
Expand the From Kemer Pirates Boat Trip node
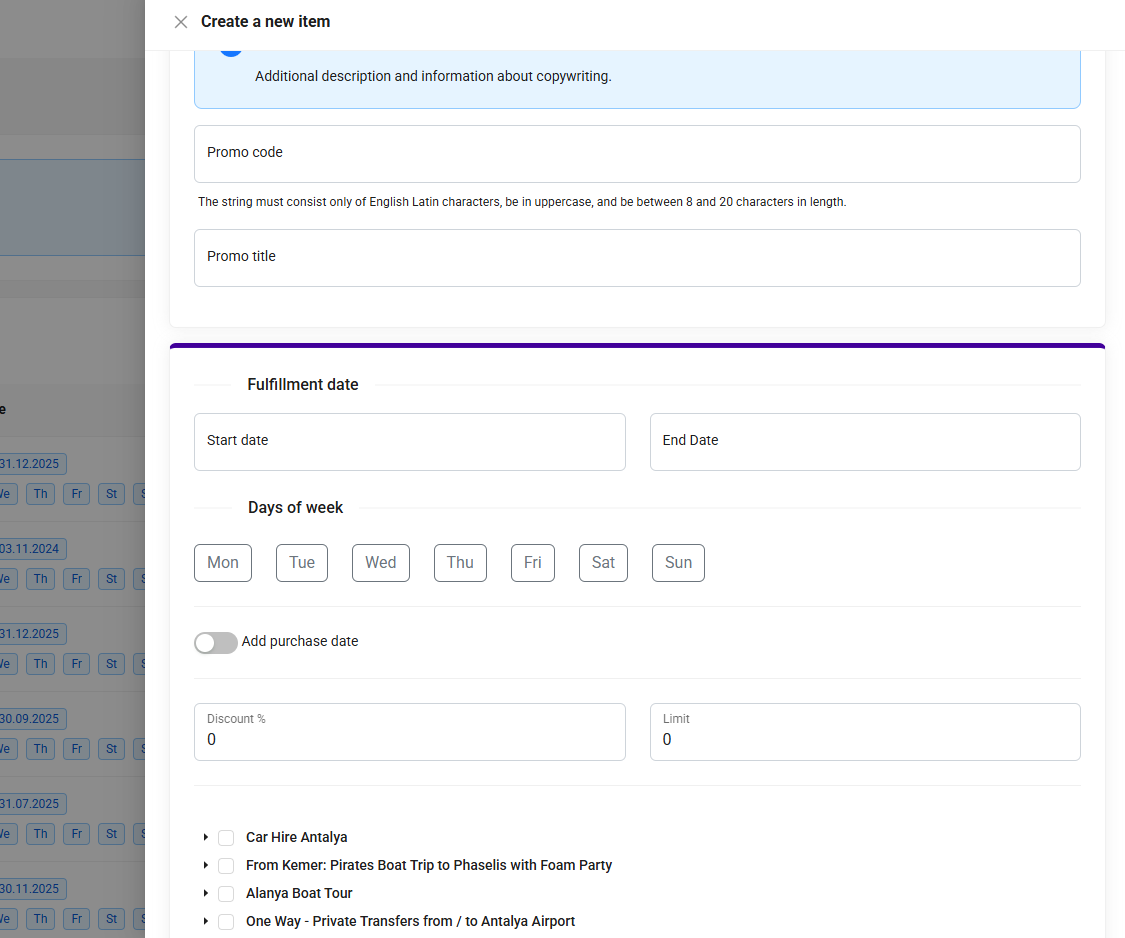point(205,865)
